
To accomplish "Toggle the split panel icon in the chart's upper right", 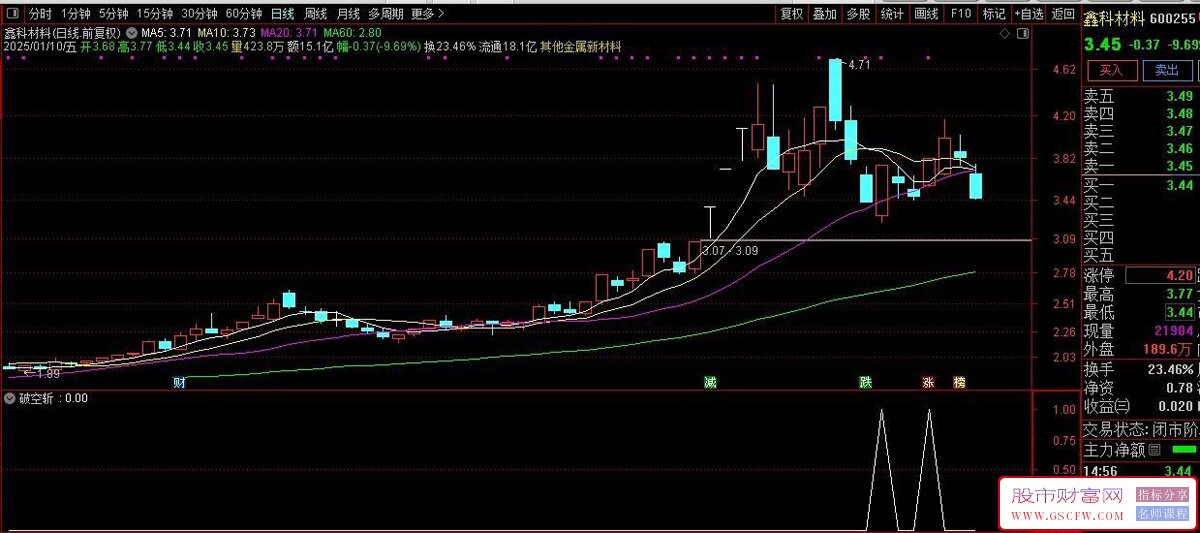I will click(x=1022, y=34).
